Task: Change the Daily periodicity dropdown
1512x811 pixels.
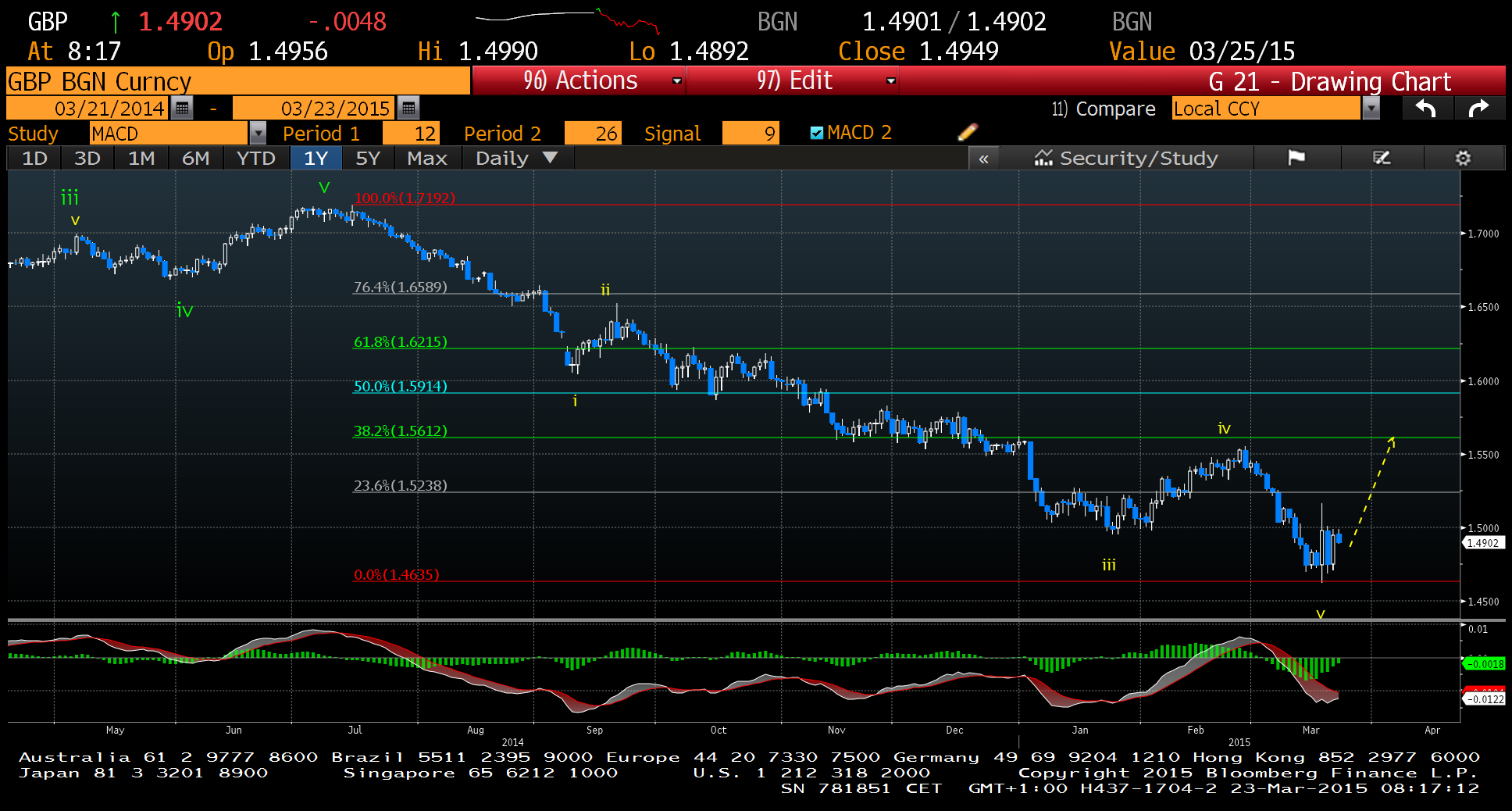Action: tap(516, 159)
